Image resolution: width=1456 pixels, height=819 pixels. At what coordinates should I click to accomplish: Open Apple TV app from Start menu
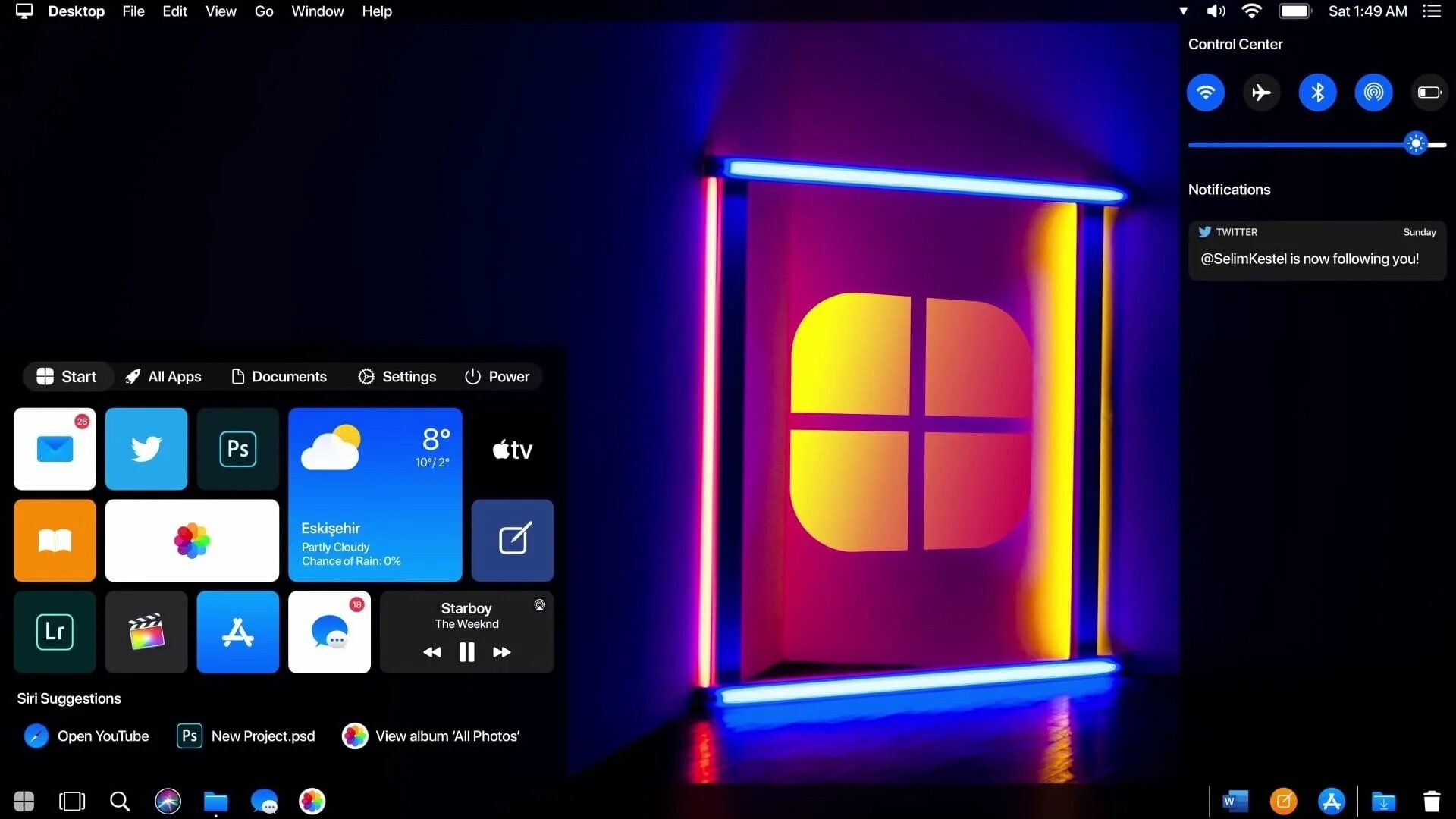pyautogui.click(x=512, y=448)
